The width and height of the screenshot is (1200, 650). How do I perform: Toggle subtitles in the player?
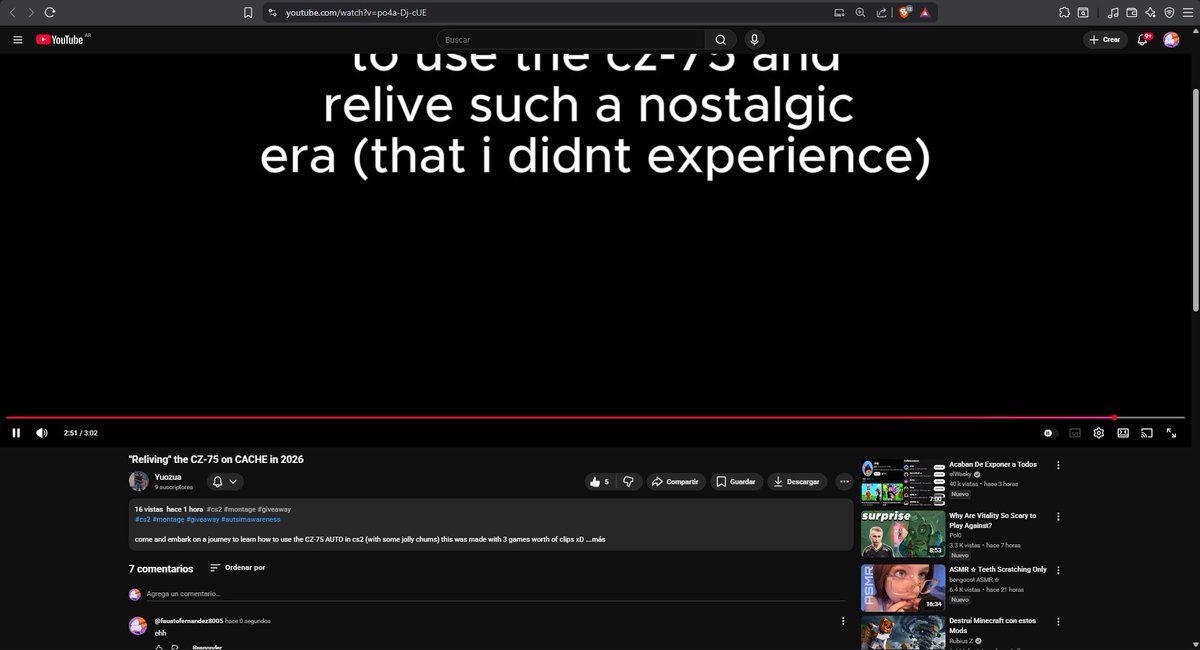coord(1075,433)
